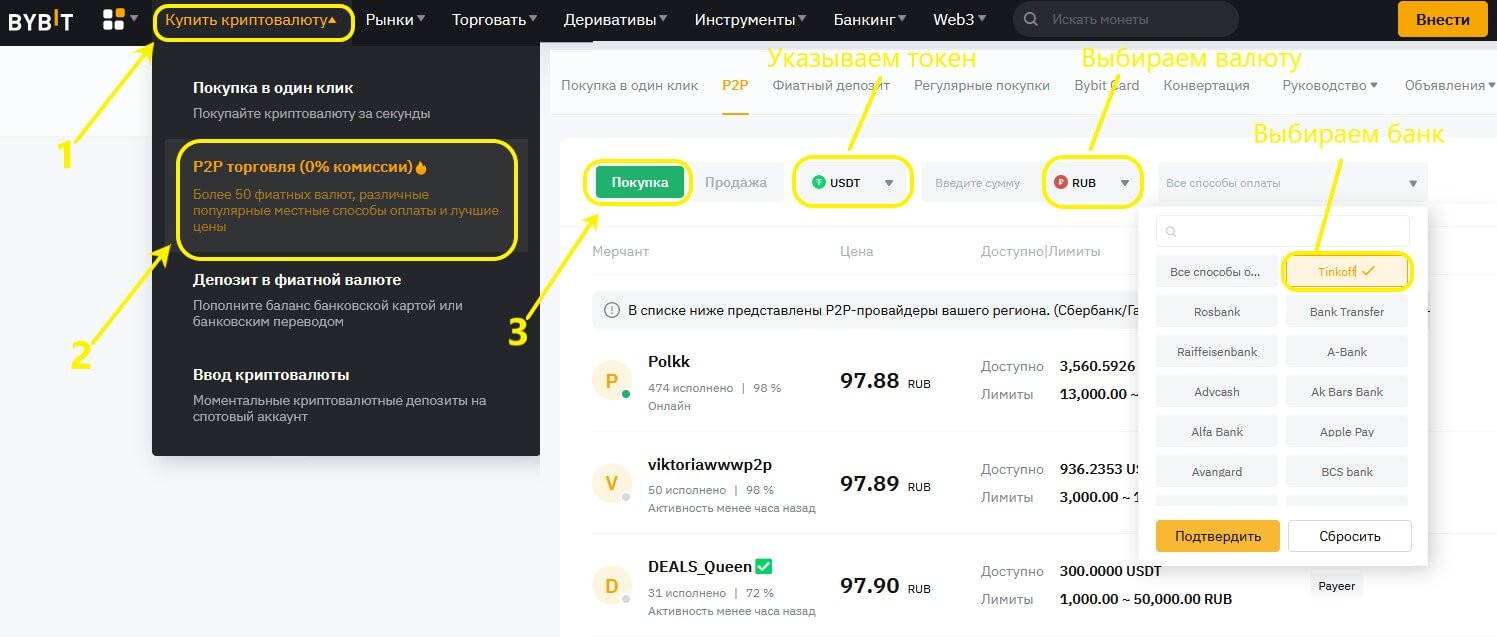Open the Рынки menu

(x=394, y=19)
